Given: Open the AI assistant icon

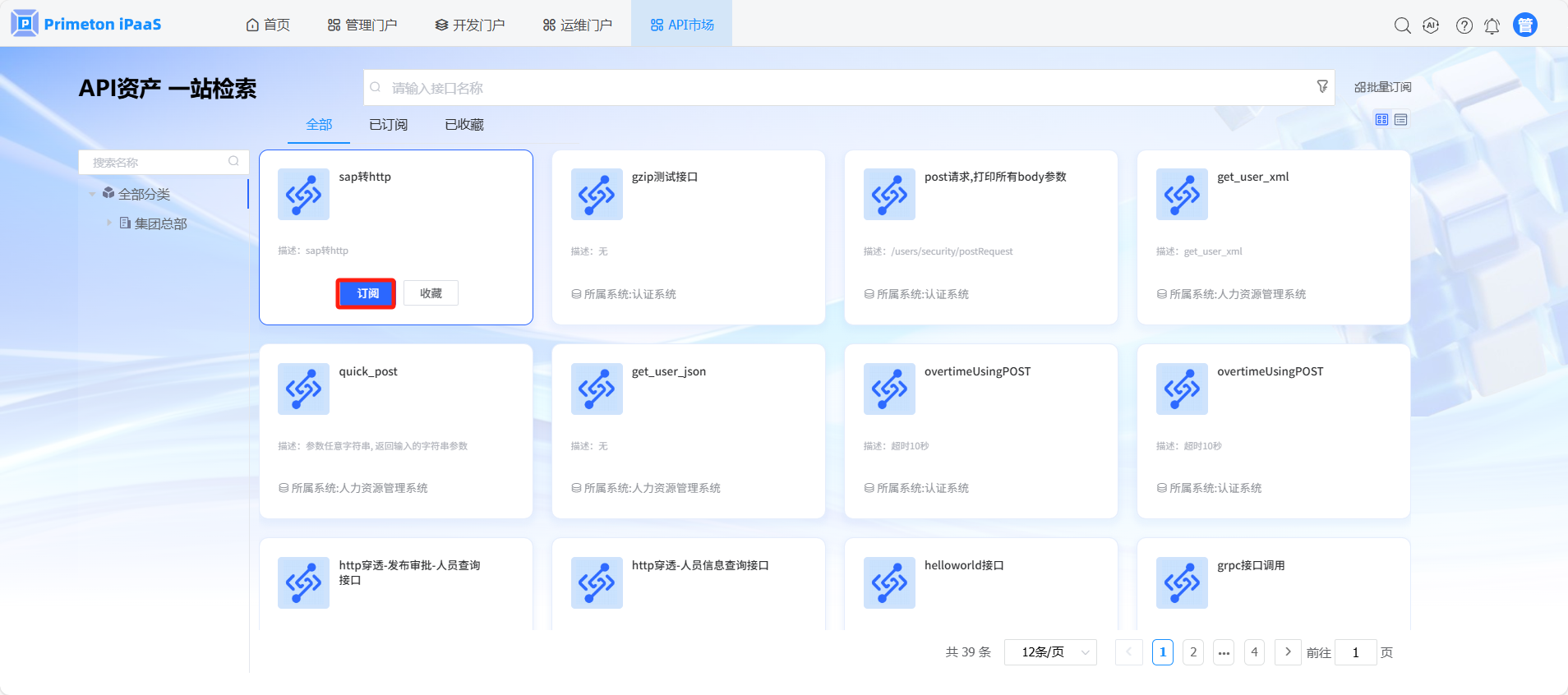Looking at the screenshot, I should click(x=1431, y=25).
